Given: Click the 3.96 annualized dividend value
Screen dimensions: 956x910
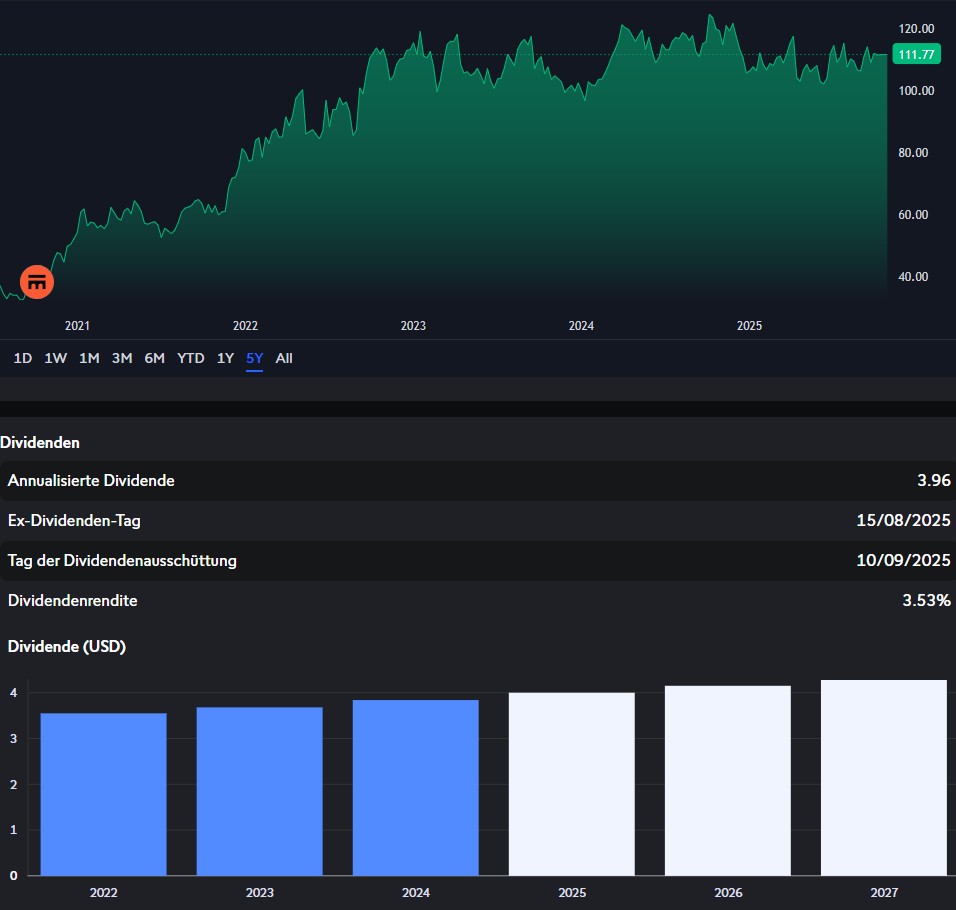Looking at the screenshot, I should pyautogui.click(x=934, y=480).
